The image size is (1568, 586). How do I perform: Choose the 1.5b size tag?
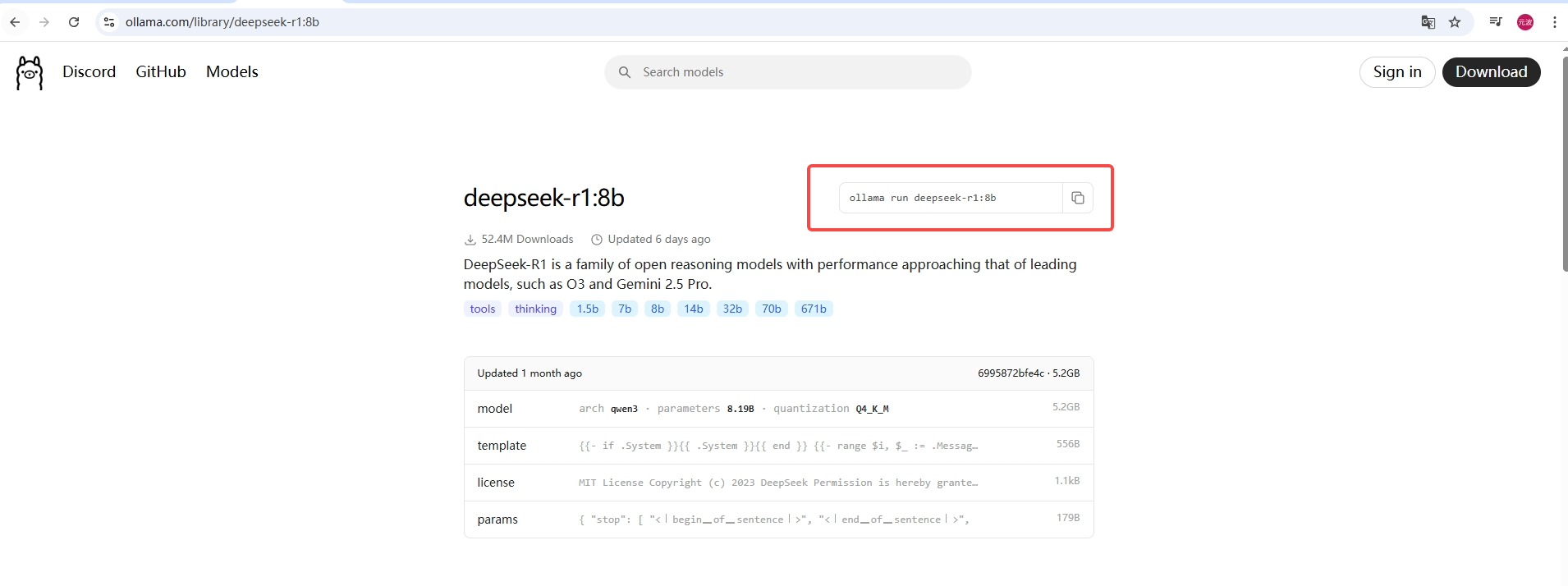[588, 309]
